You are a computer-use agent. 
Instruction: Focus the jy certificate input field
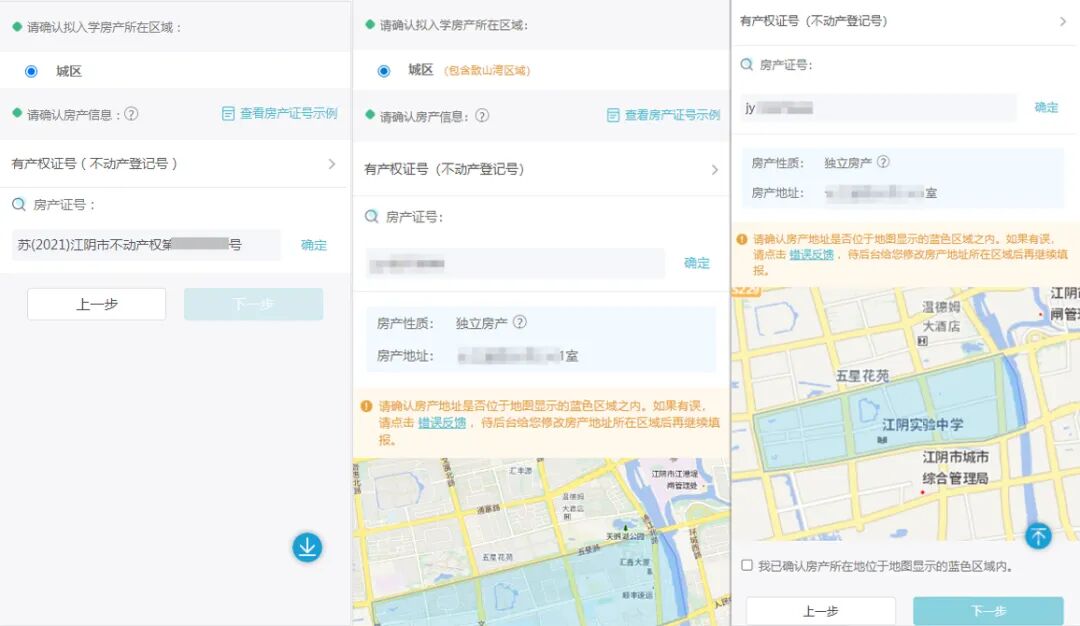879,108
